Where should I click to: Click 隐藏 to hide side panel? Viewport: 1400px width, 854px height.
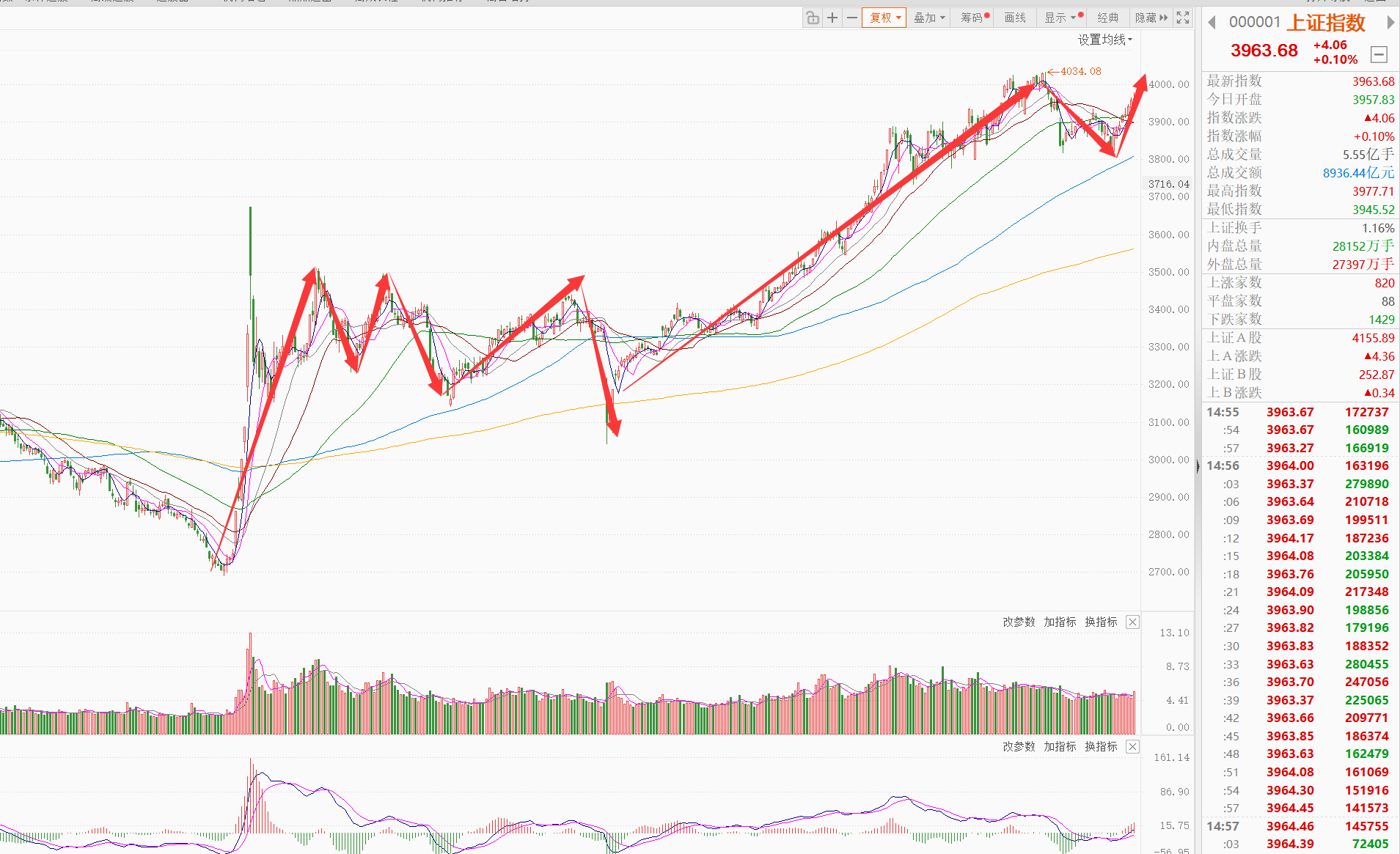pos(1151,18)
